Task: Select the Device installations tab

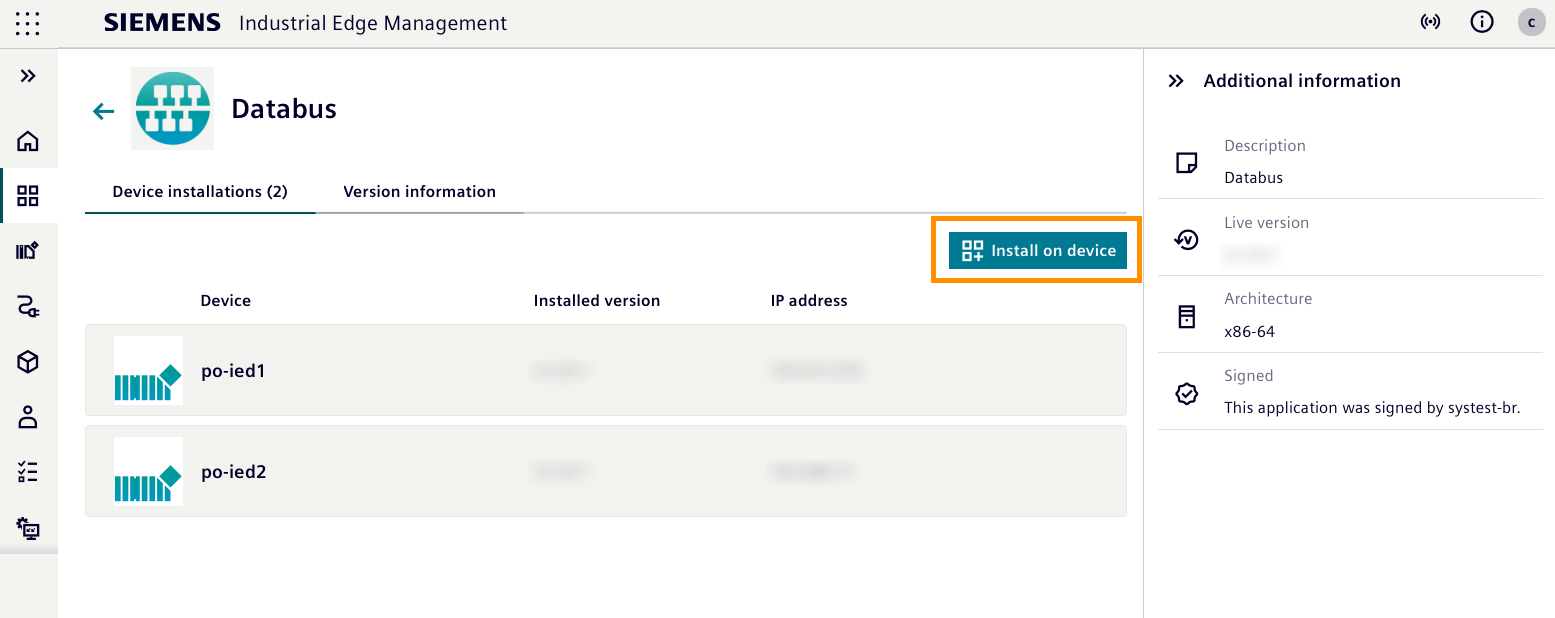Action: coord(198,191)
